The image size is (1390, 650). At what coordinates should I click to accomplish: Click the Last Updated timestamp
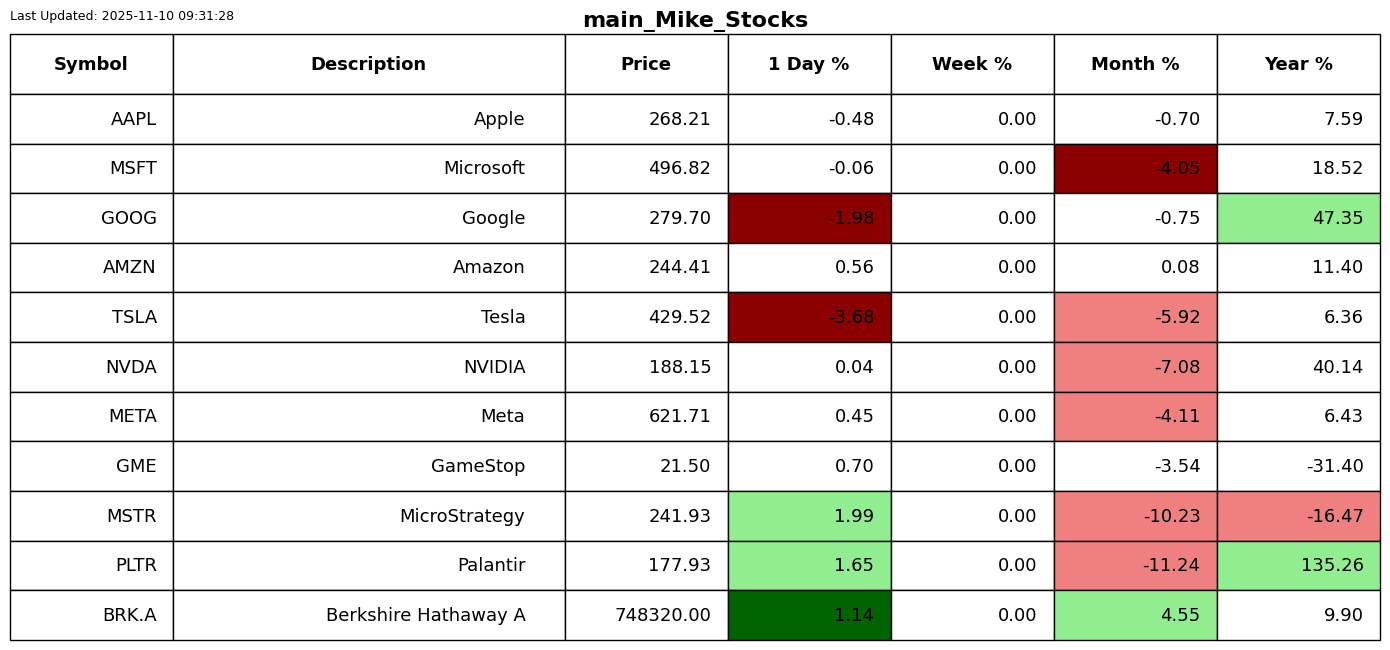122,16
